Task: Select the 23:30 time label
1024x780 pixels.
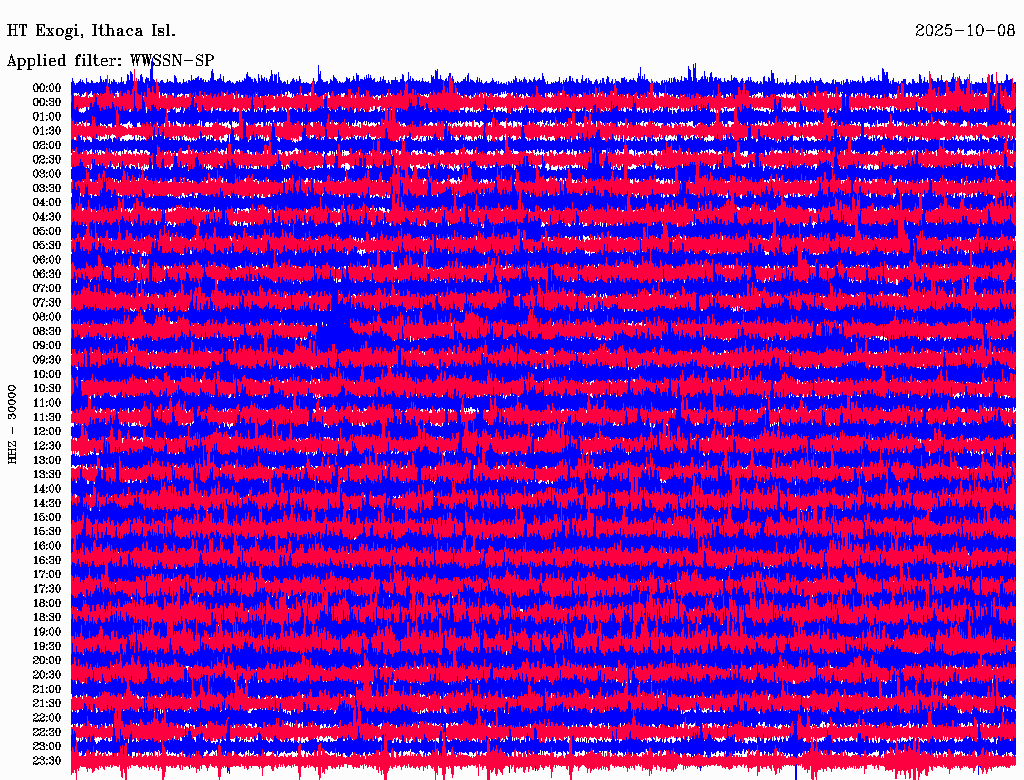Action: pyautogui.click(x=47, y=760)
